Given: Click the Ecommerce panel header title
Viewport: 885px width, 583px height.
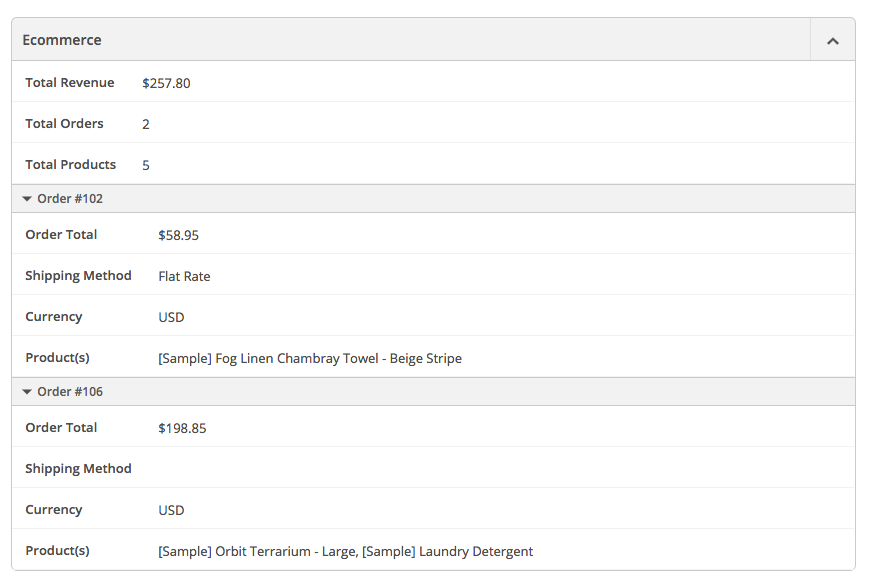Looking at the screenshot, I should (x=62, y=40).
